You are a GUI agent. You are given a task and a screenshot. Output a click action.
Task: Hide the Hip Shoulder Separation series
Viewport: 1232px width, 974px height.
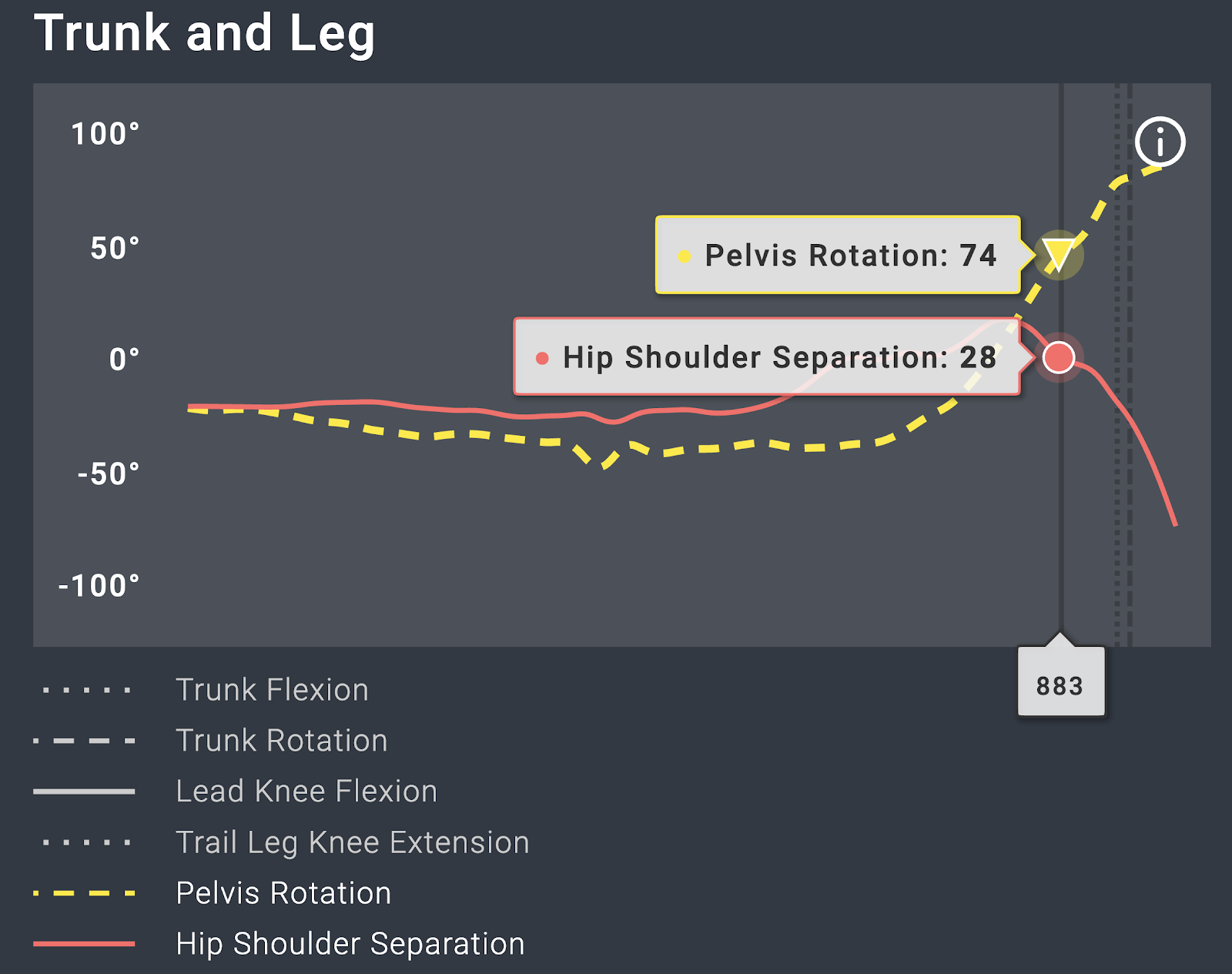tap(350, 944)
